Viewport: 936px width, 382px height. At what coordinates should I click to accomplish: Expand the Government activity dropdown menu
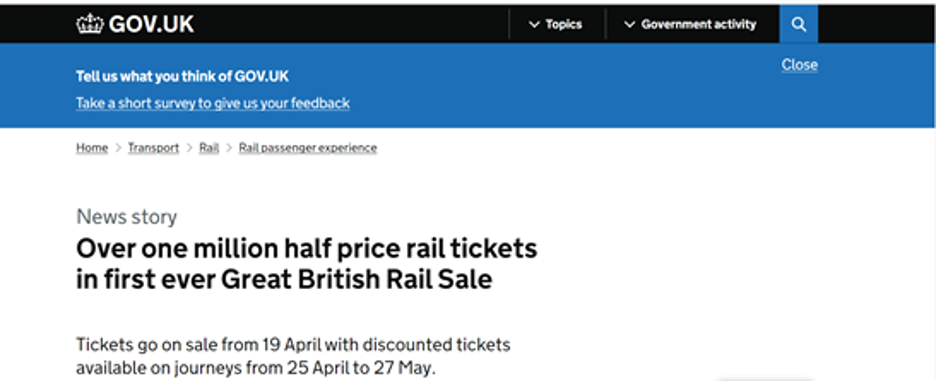pyautogui.click(x=690, y=24)
